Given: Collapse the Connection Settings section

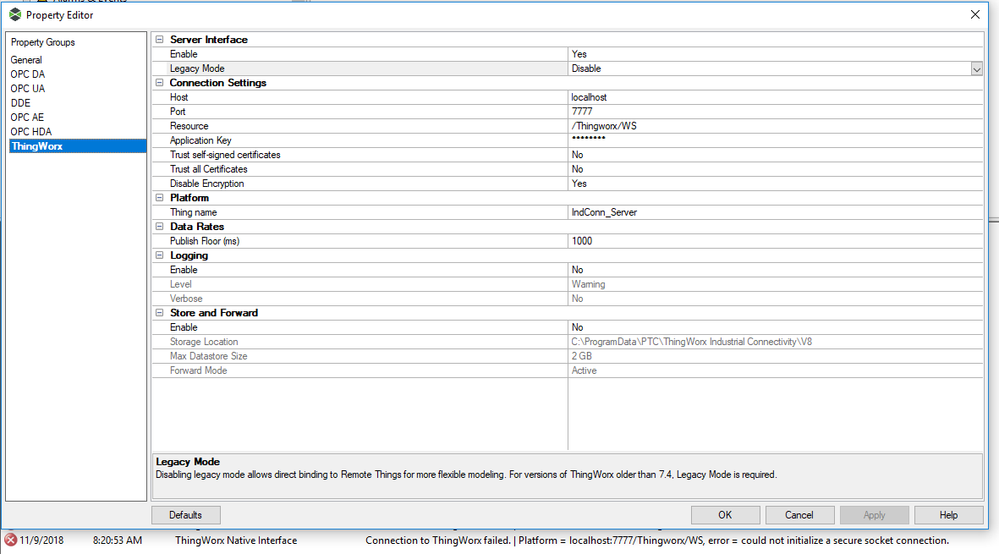Looking at the screenshot, I should (158, 83).
